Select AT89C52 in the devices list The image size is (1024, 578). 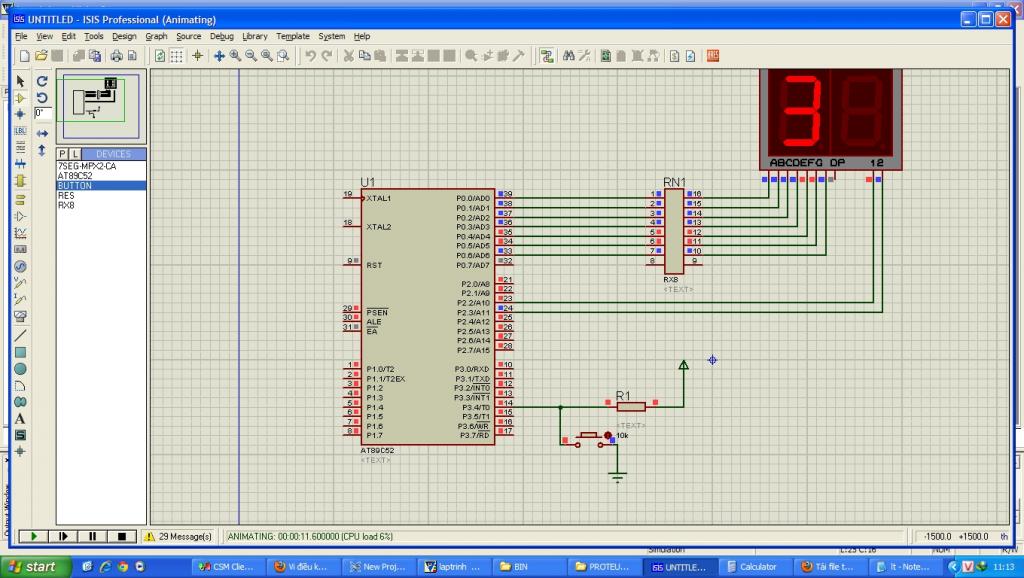tap(76, 175)
